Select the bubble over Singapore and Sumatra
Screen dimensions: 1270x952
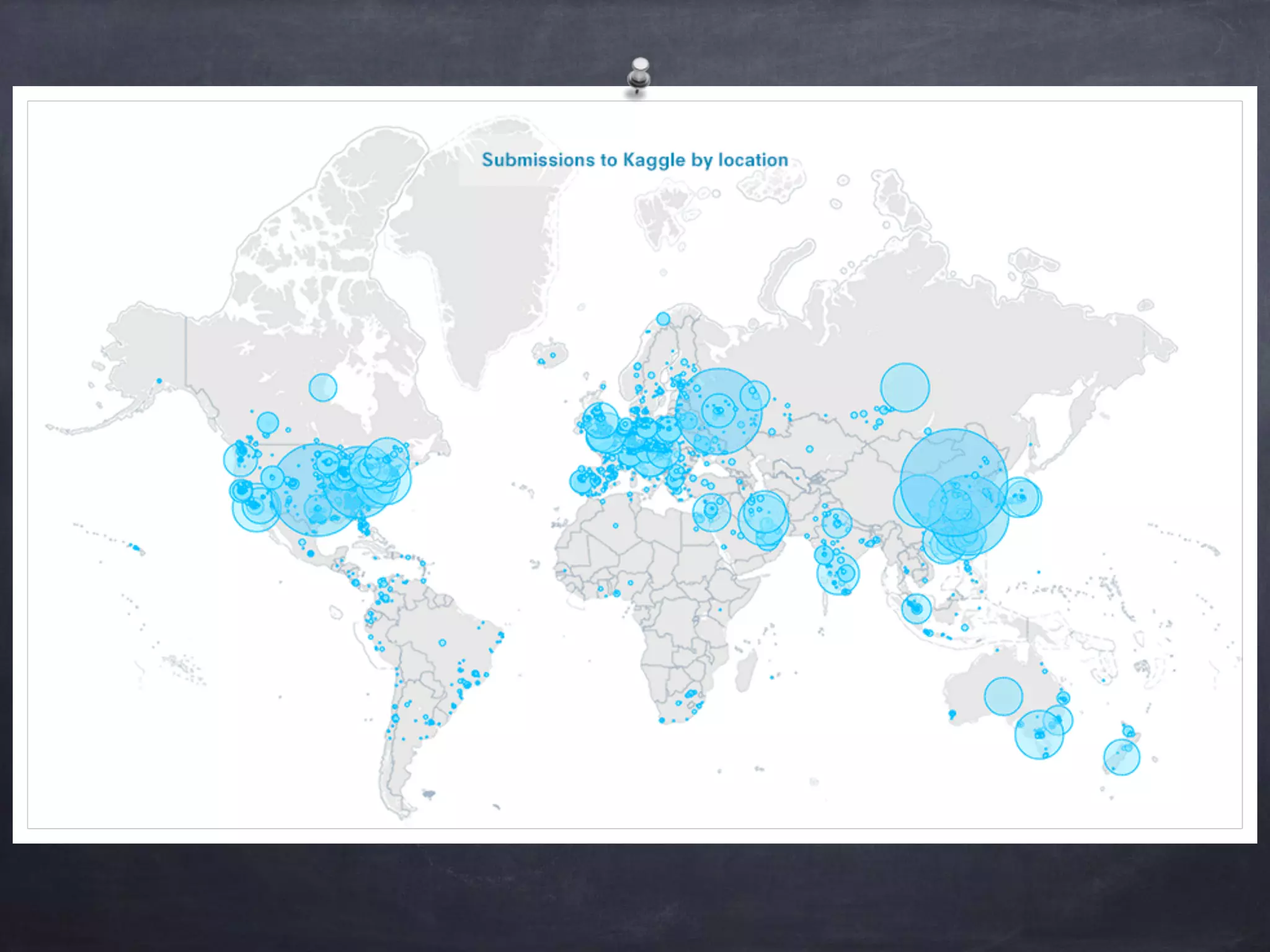[916, 608]
